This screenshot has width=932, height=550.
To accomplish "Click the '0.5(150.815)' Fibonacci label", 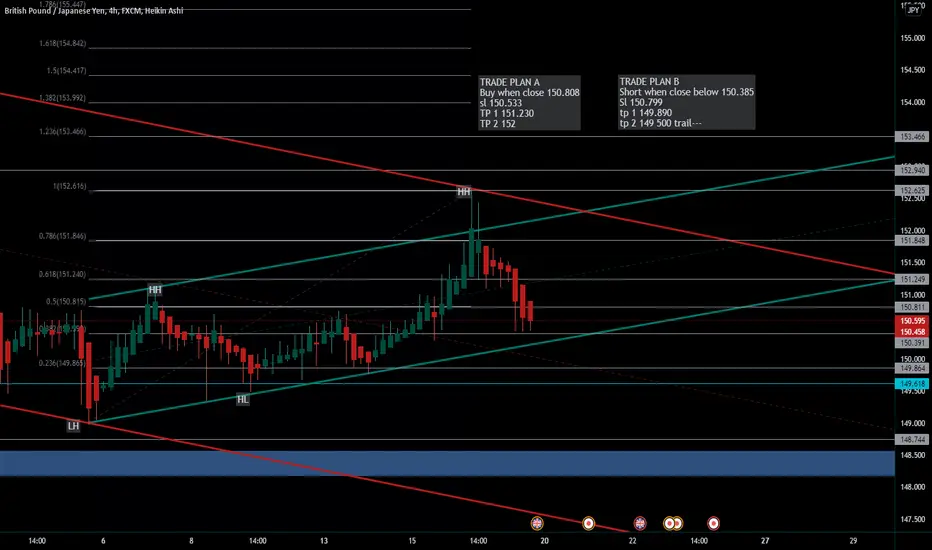I will coord(66,301).
